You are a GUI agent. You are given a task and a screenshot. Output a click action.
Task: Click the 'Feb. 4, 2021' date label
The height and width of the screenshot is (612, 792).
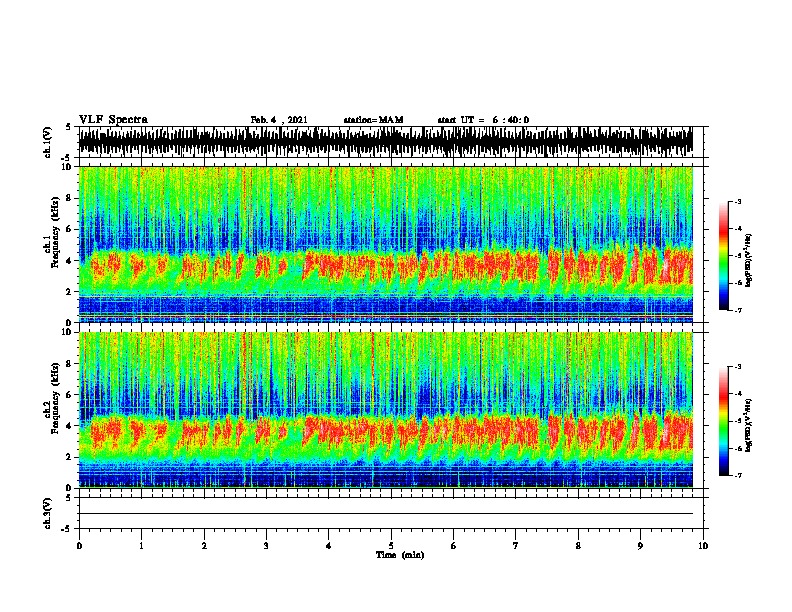click(x=279, y=120)
